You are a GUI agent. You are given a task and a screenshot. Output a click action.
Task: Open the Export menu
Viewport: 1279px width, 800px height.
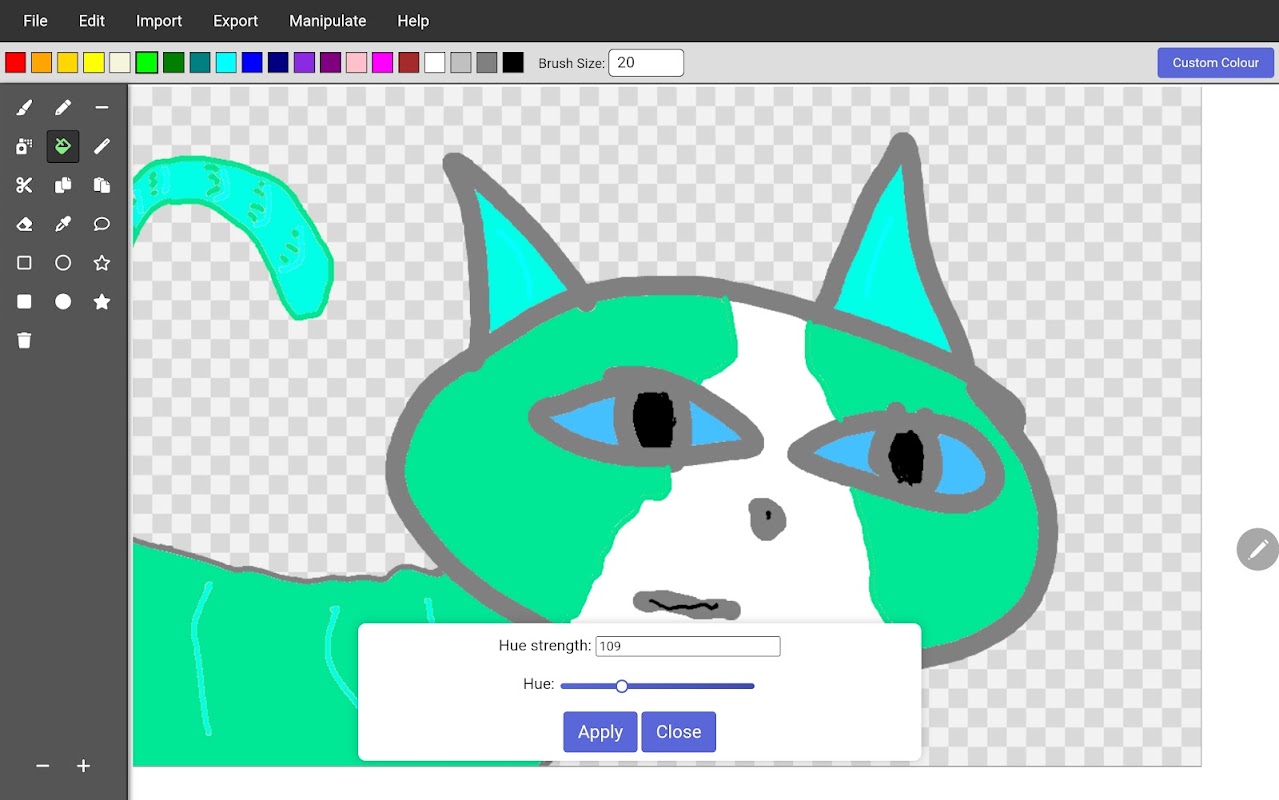235,21
